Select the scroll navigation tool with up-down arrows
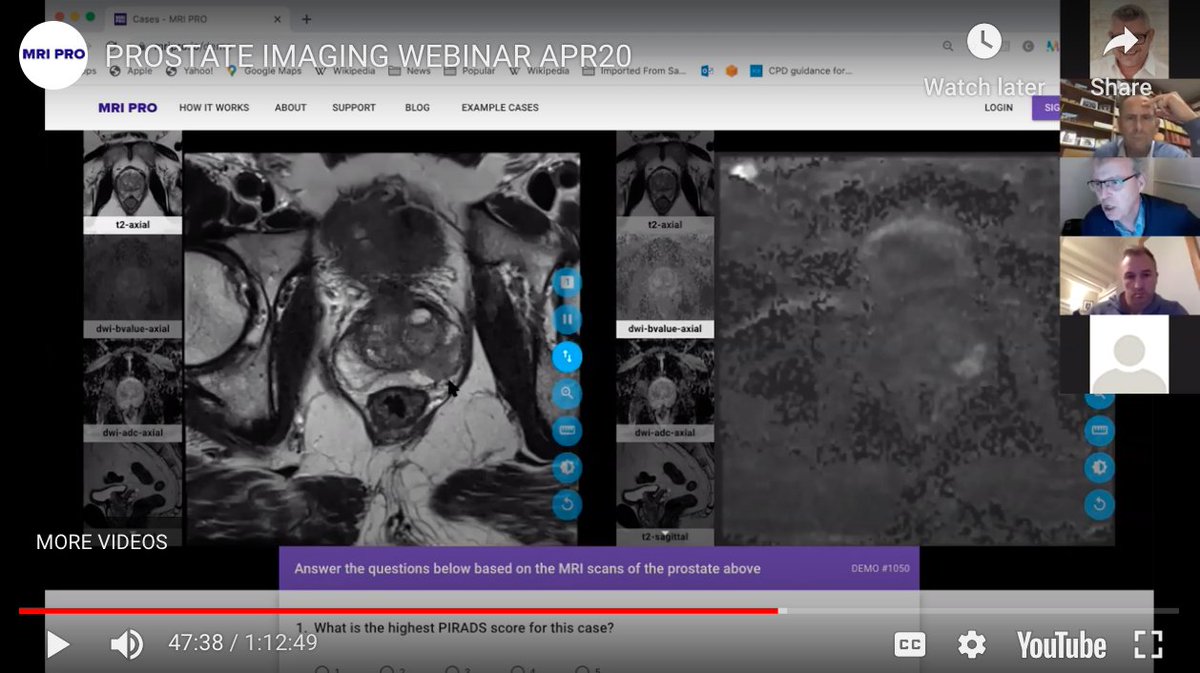The width and height of the screenshot is (1200, 673). tap(566, 356)
